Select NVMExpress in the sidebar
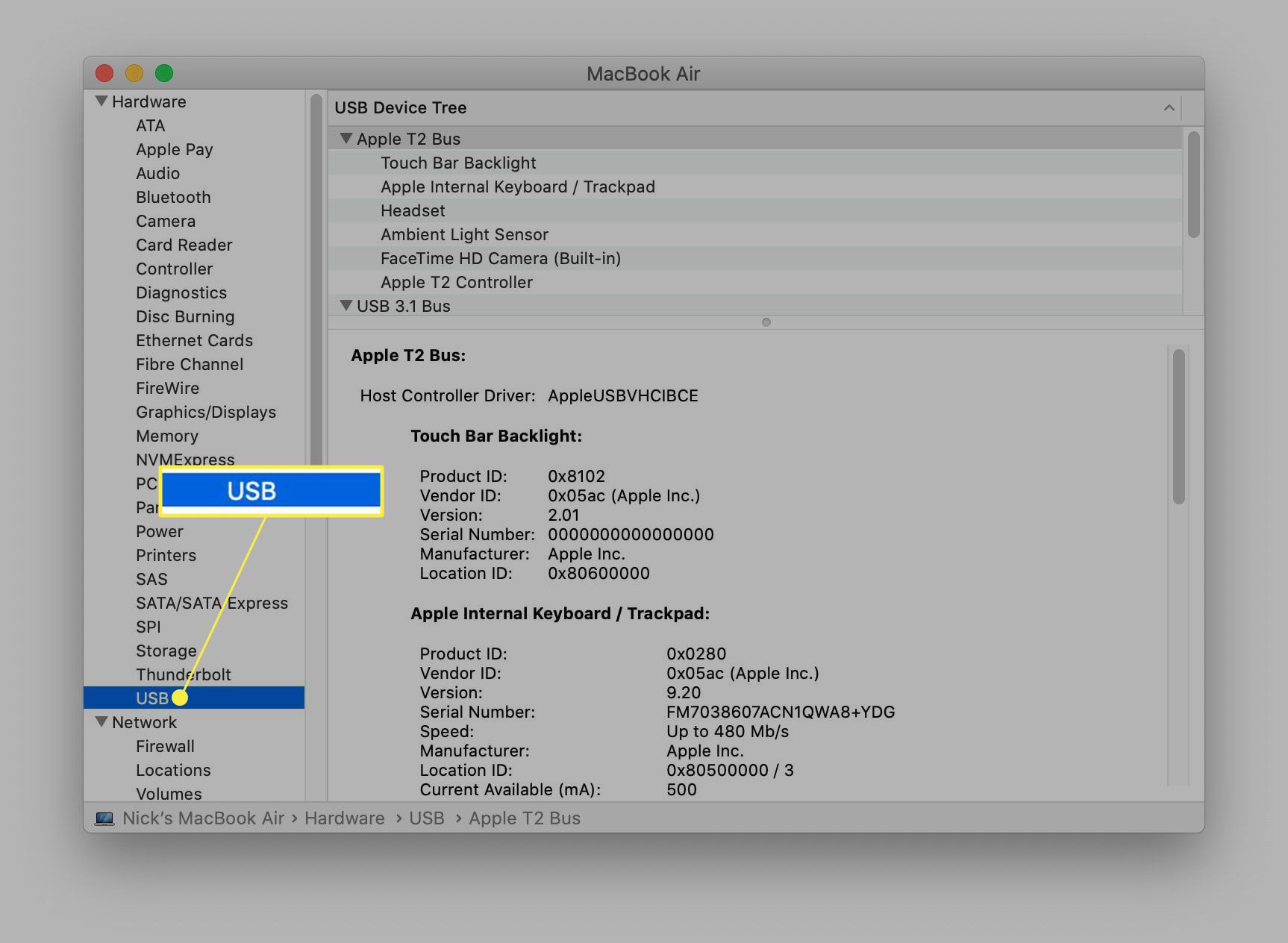1288x943 pixels. 185,458
